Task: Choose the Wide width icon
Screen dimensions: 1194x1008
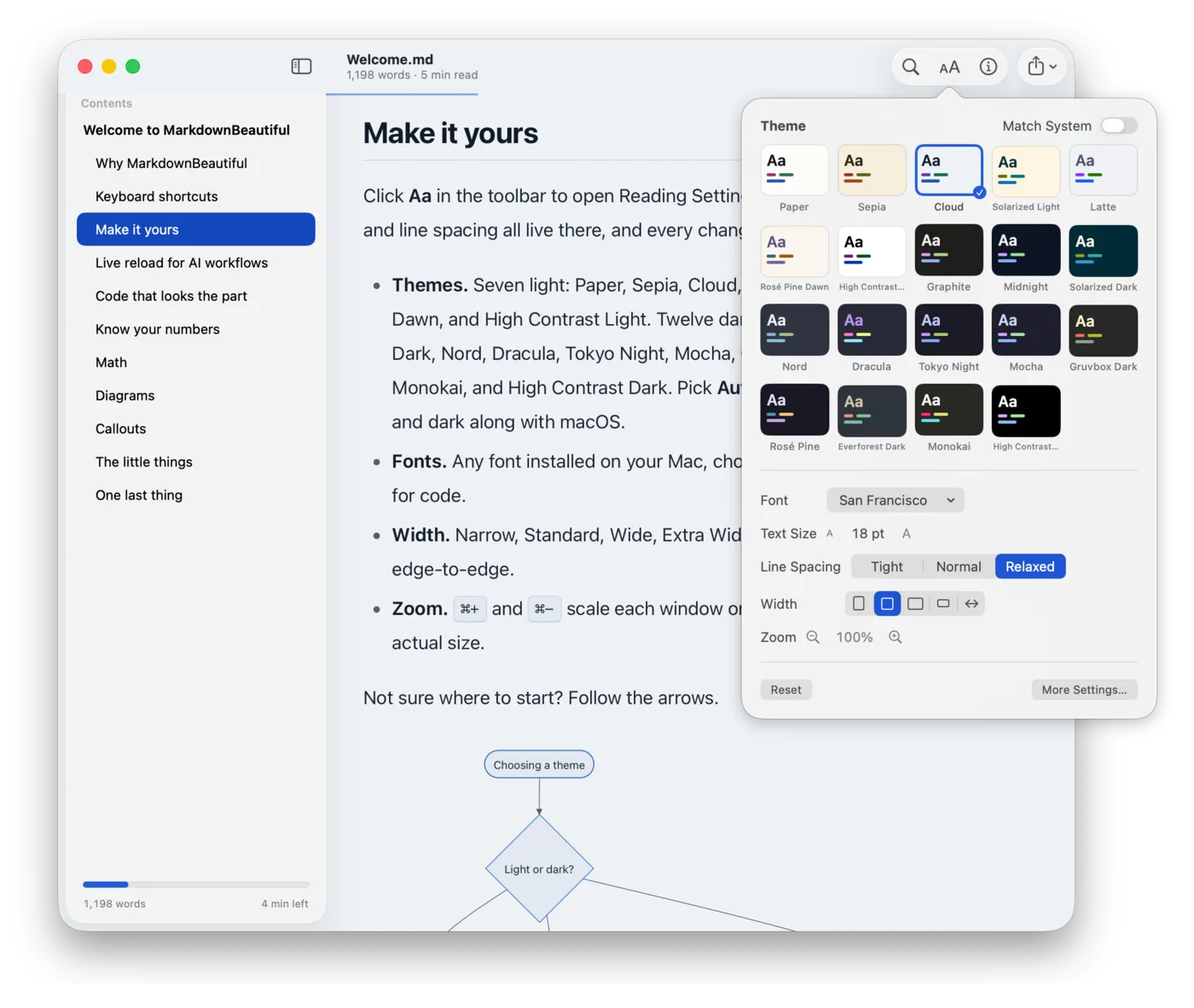Action: [915, 604]
